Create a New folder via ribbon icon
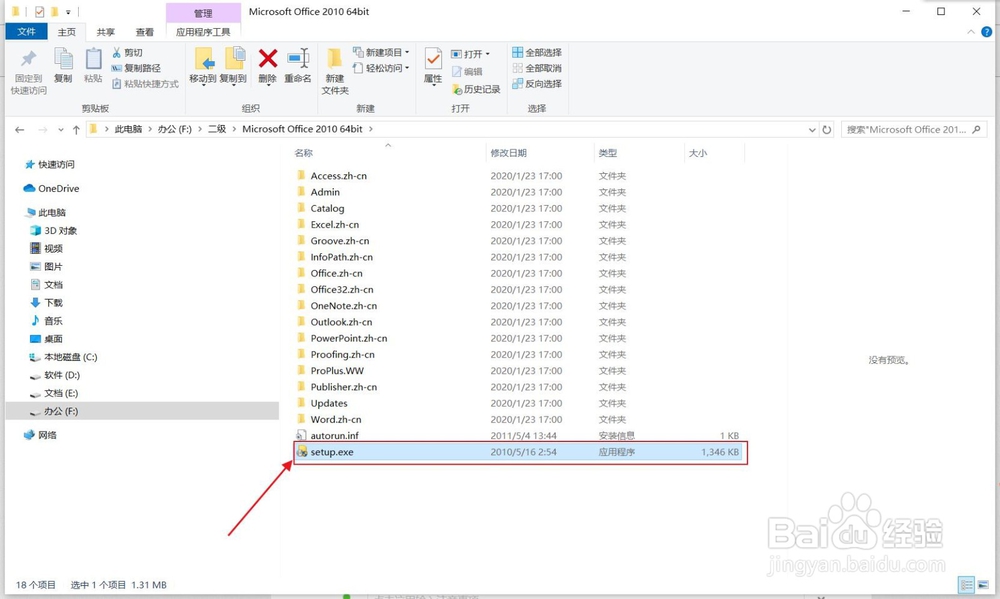Image resolution: width=1000 pixels, height=599 pixels. 334,58
